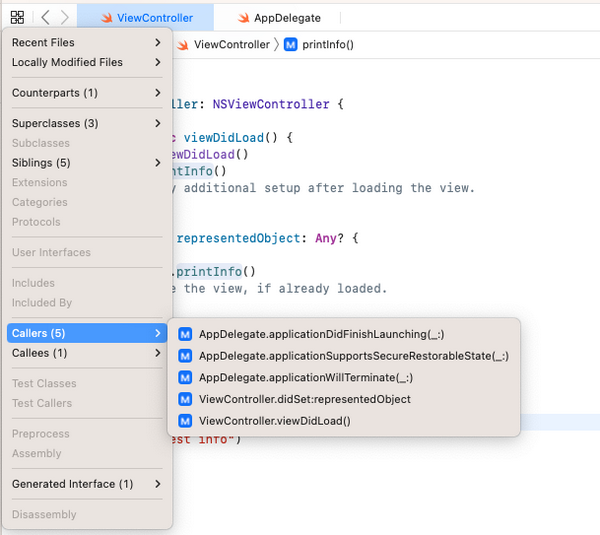Open the Siblings (5) submenu

(86, 163)
